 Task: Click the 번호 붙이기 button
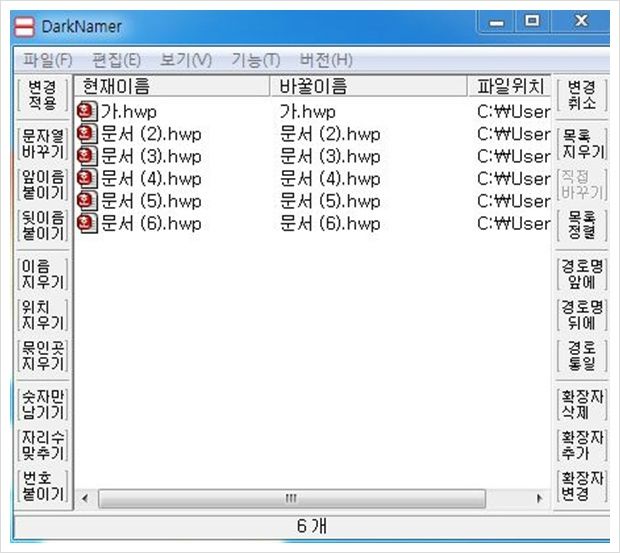(x=43, y=486)
